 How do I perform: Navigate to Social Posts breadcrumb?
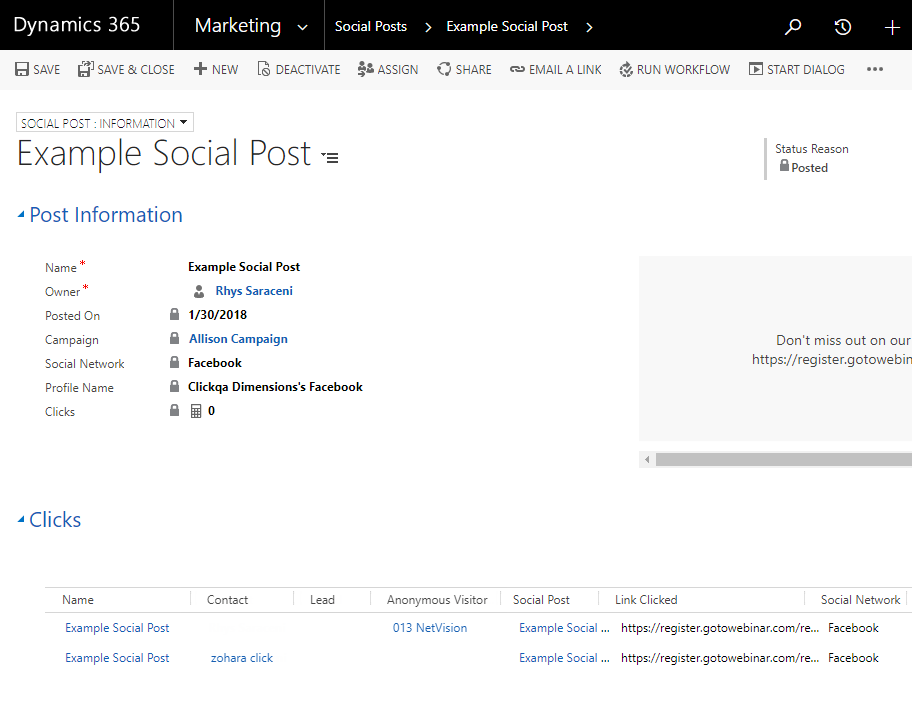[x=370, y=27]
